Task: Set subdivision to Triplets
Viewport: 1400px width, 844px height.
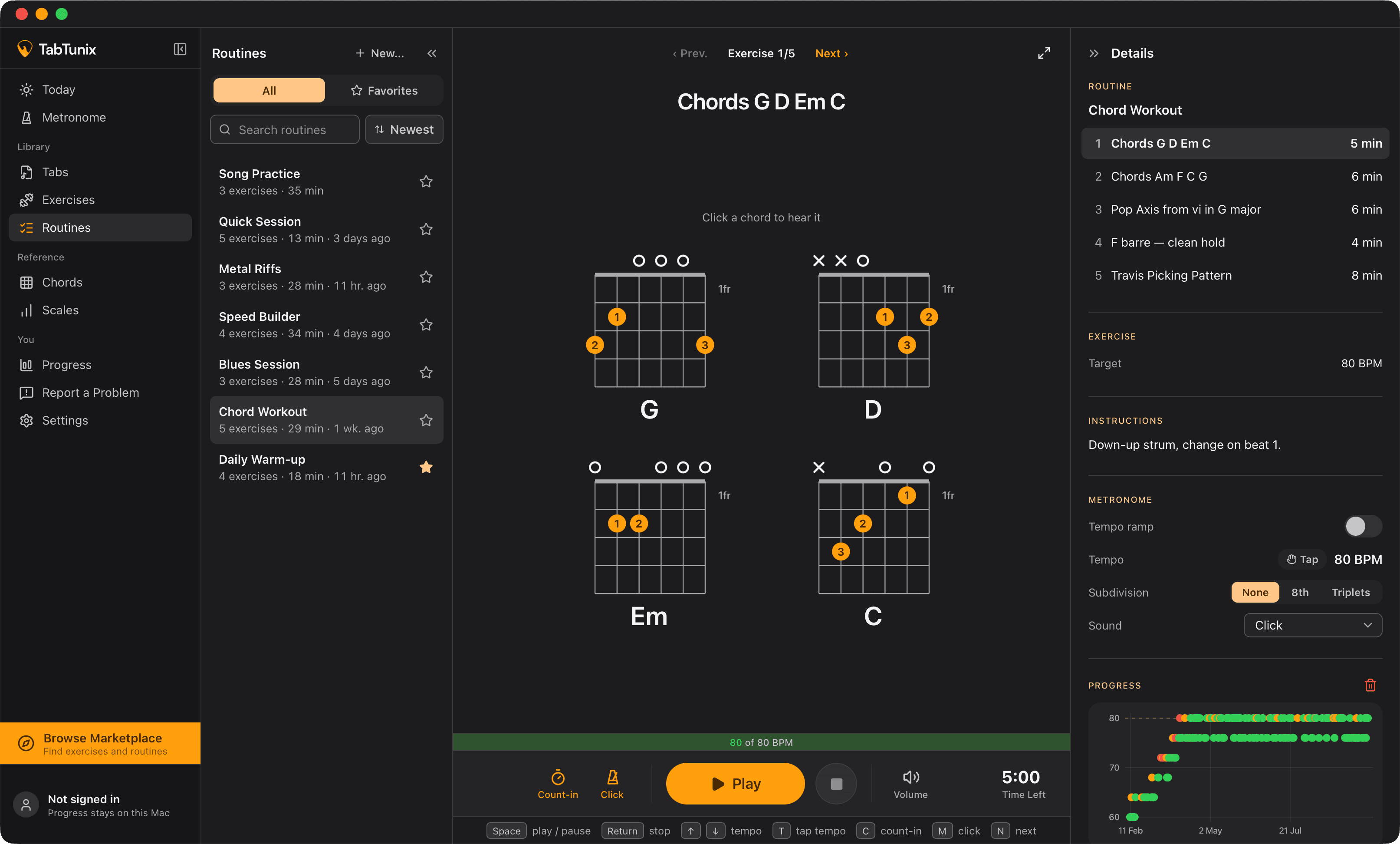Action: click(x=1350, y=592)
